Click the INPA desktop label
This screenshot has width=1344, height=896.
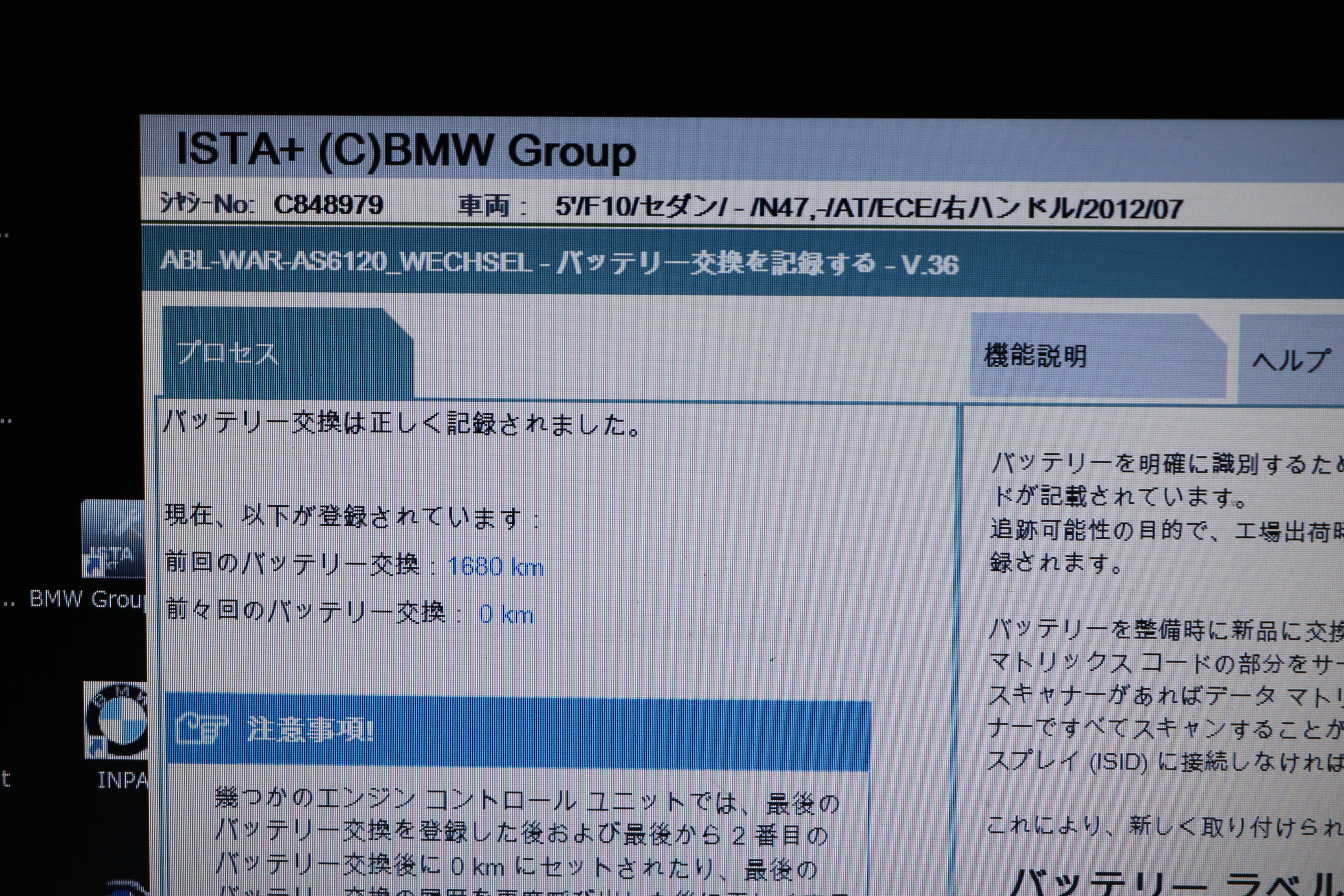[122, 780]
